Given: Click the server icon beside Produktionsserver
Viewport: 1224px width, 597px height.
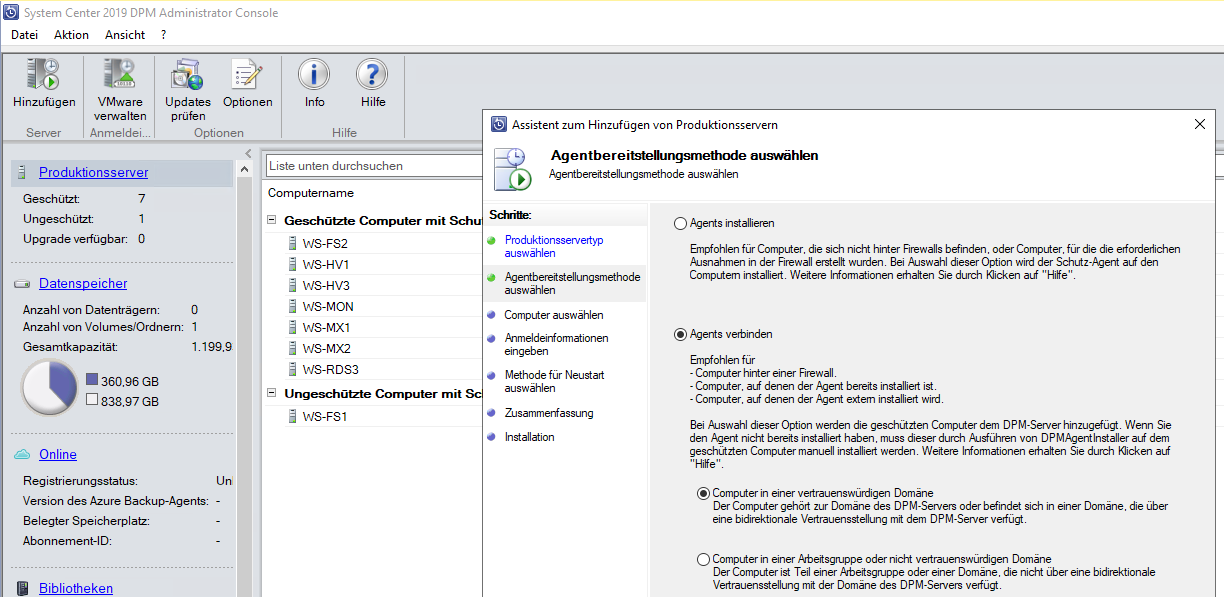Looking at the screenshot, I should pyautogui.click(x=22, y=172).
